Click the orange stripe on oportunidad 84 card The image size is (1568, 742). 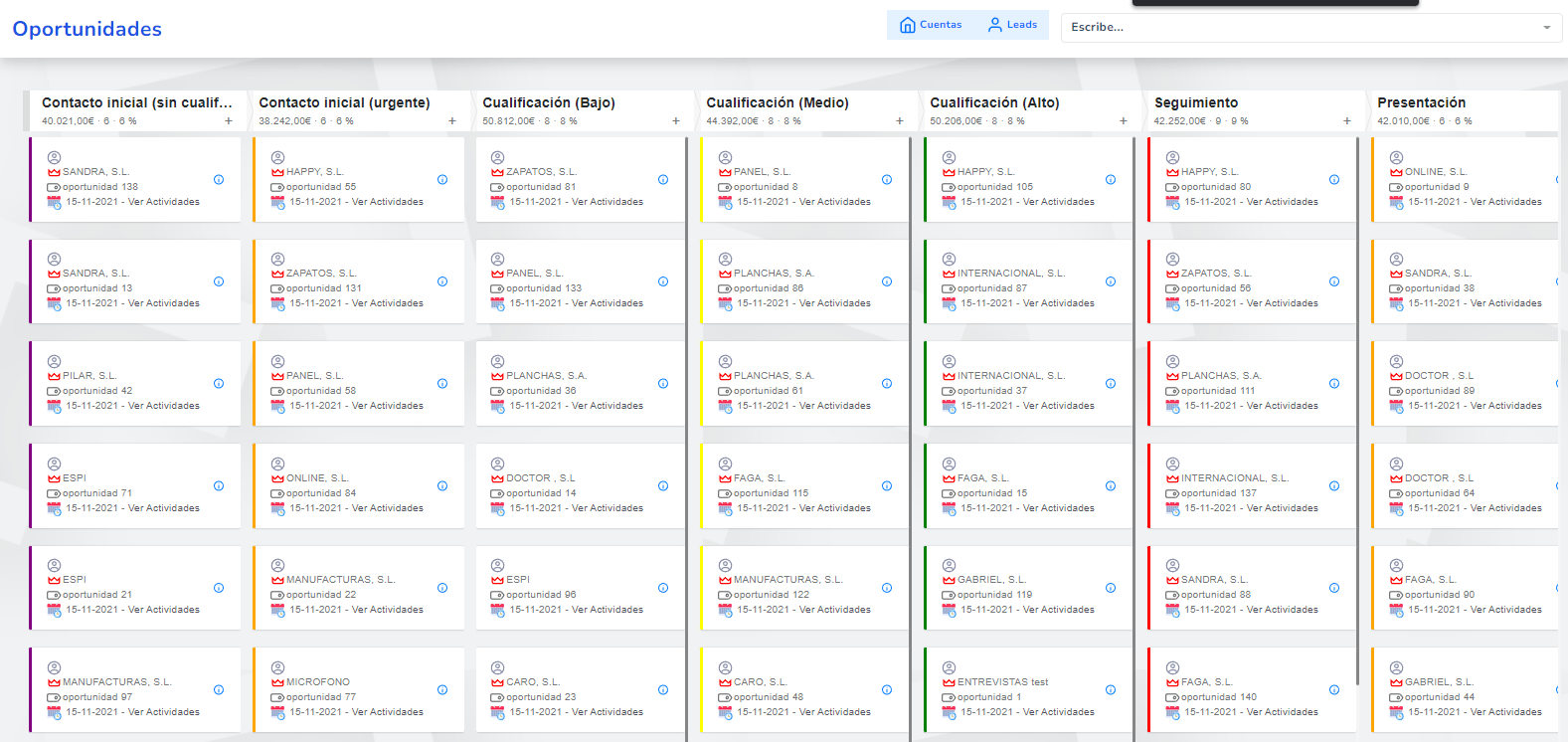(x=255, y=485)
